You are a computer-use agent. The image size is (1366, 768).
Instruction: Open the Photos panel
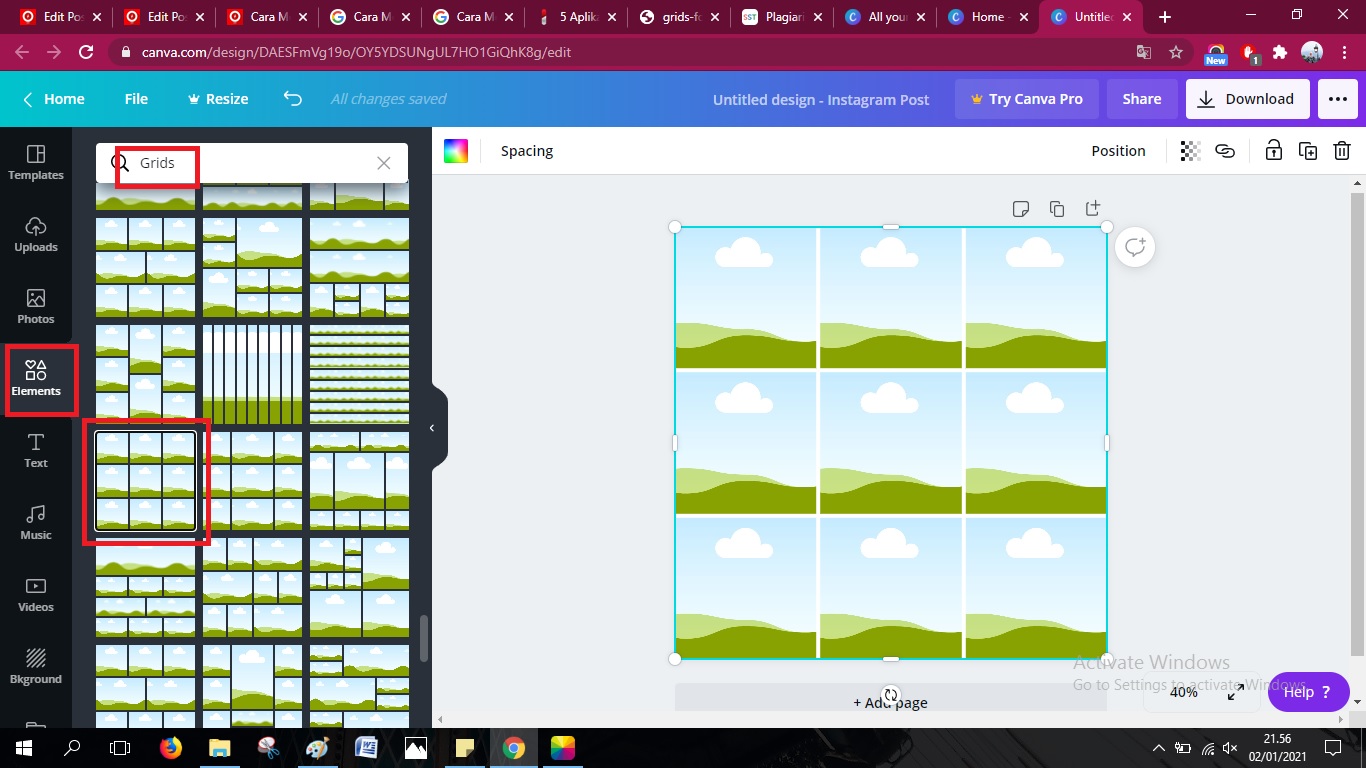pos(36,306)
